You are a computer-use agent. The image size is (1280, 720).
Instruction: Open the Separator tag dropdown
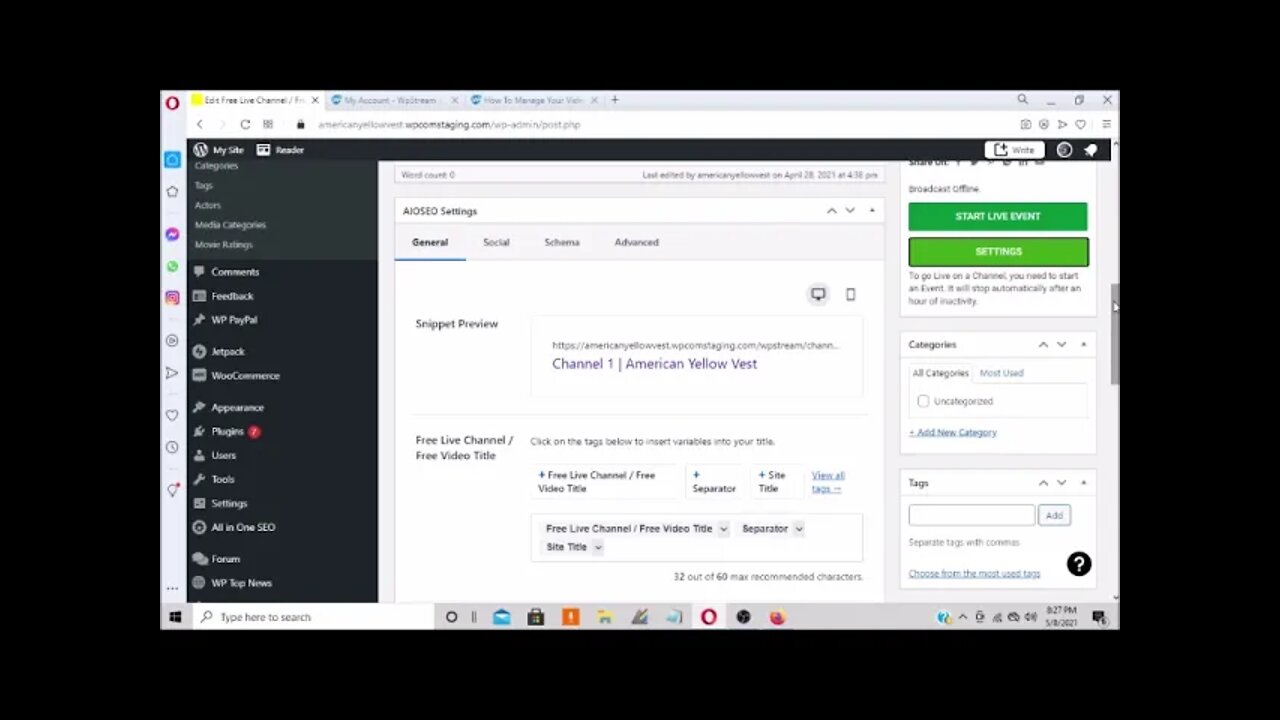(799, 529)
